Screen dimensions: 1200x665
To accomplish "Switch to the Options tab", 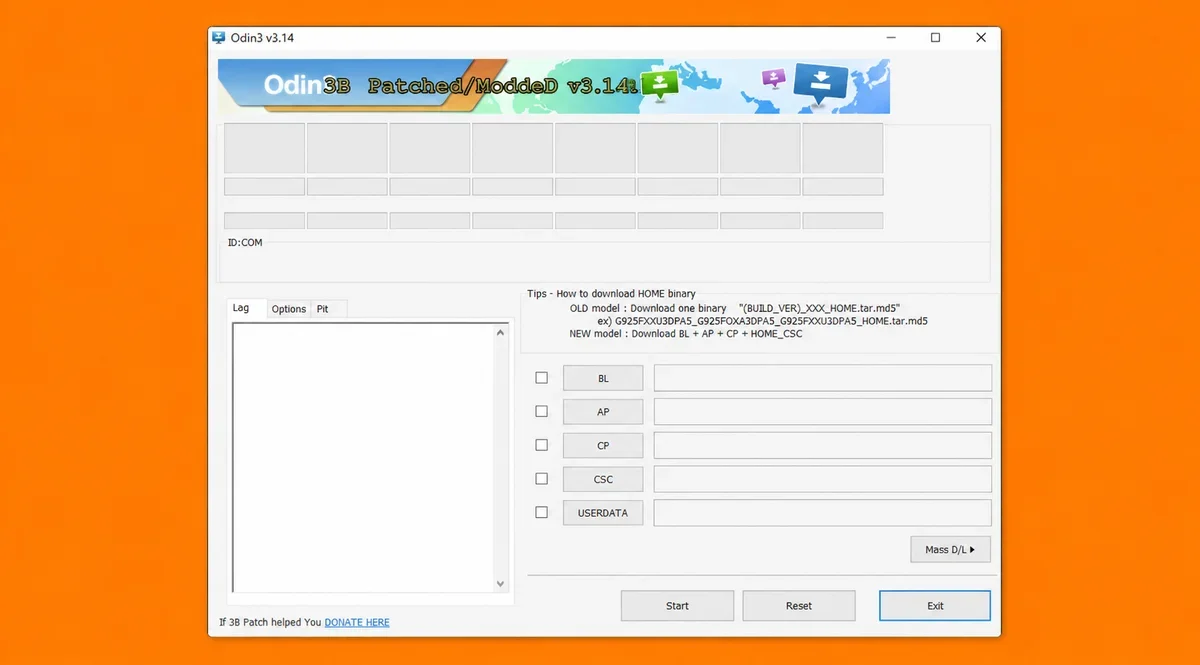I will tap(289, 309).
